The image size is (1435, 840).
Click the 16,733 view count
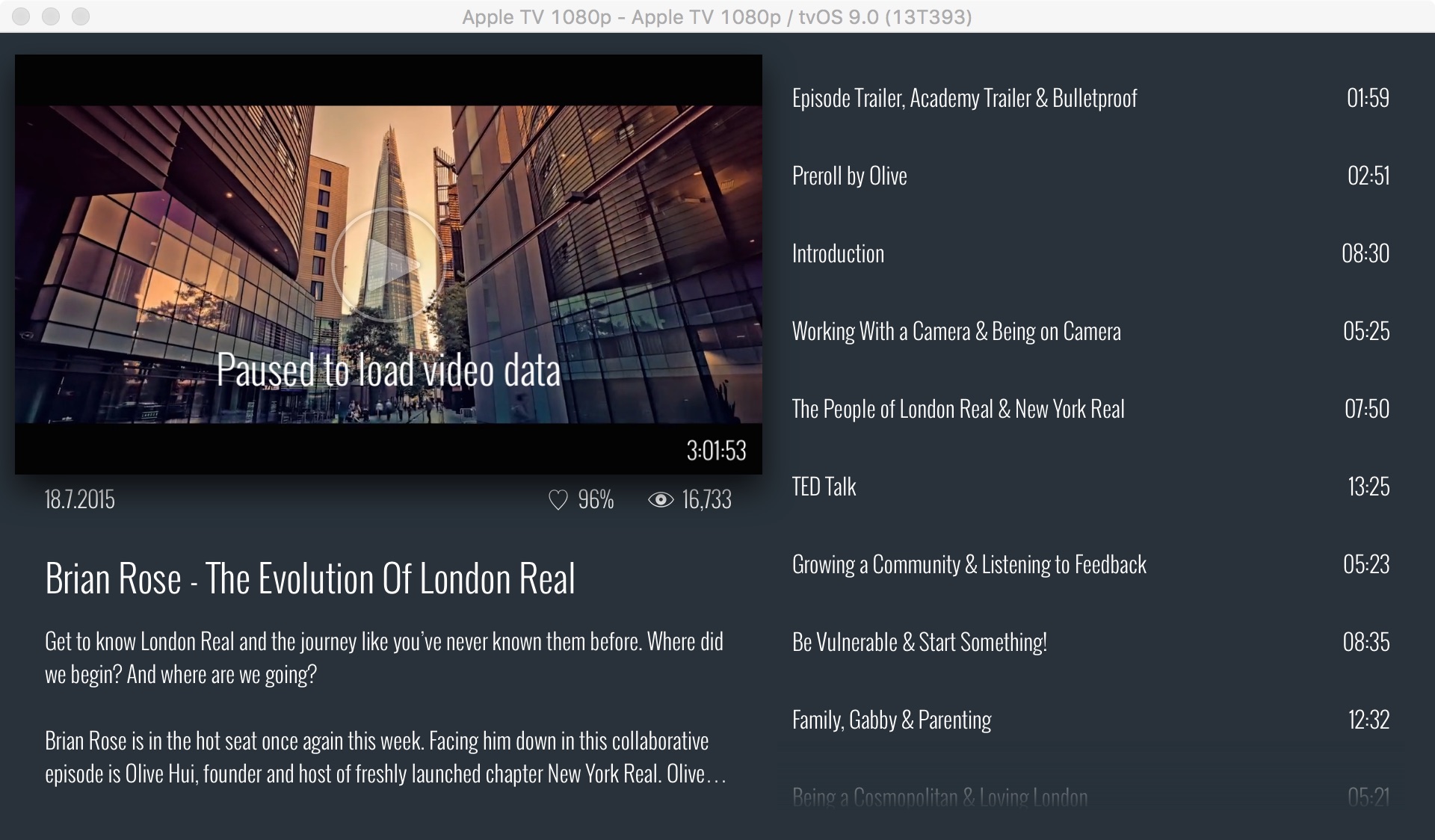tap(706, 500)
